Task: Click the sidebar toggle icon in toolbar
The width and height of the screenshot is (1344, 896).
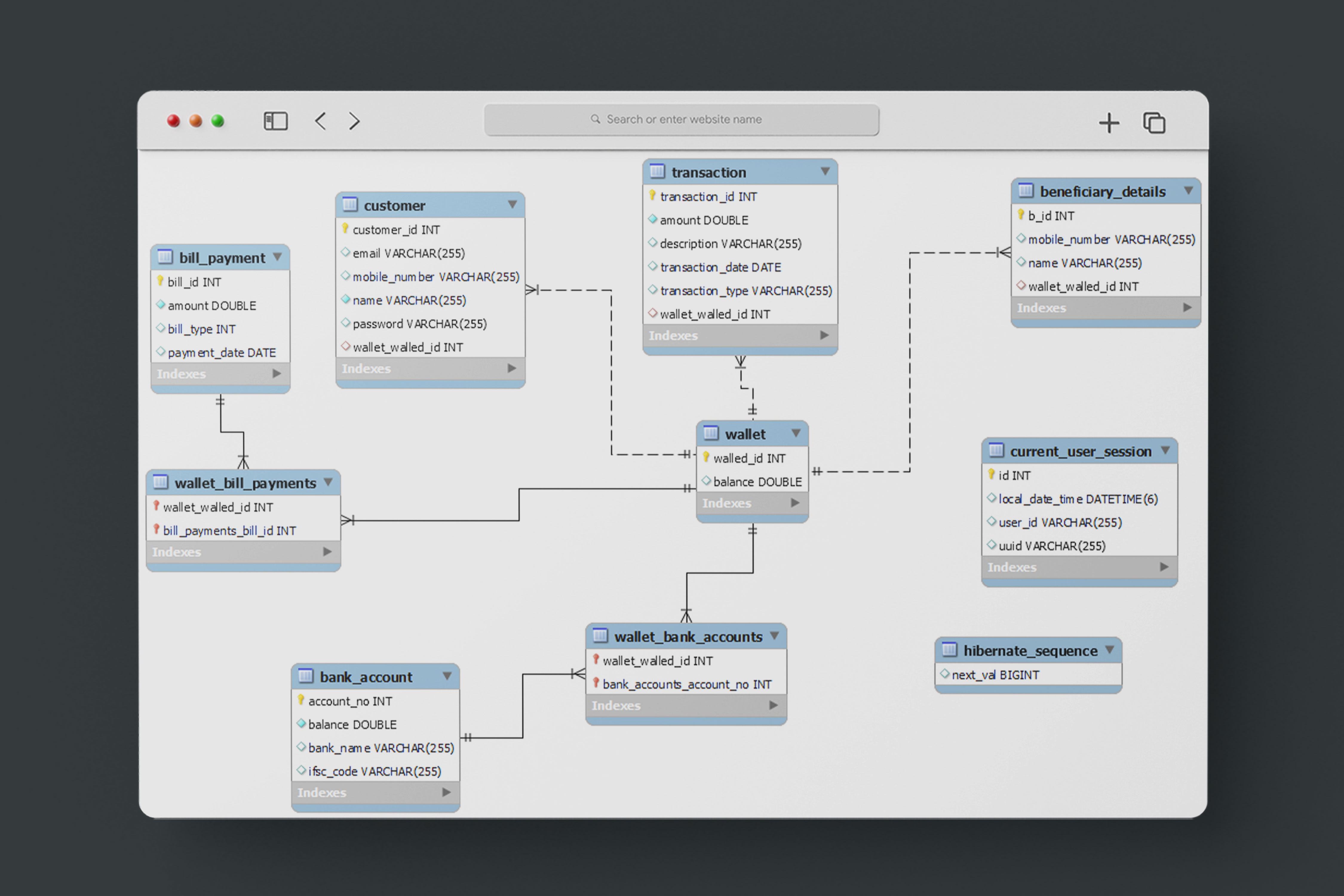Action: click(x=275, y=121)
